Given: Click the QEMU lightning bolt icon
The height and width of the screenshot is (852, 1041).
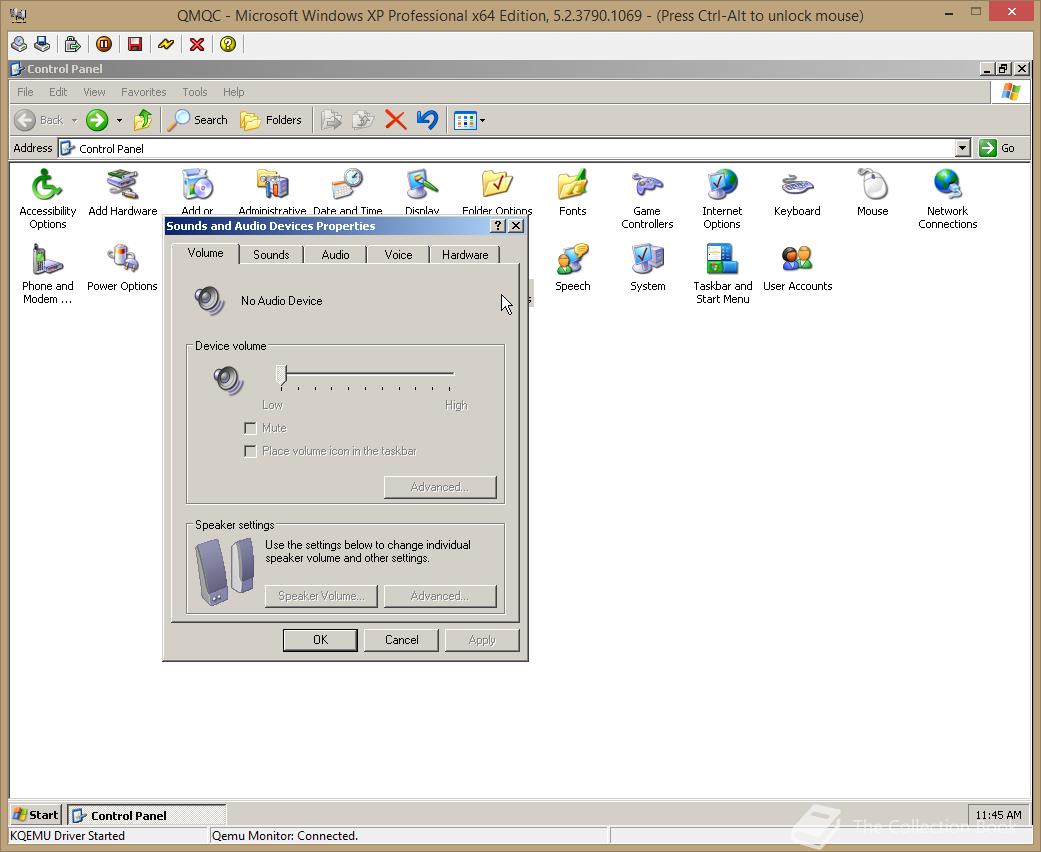Looking at the screenshot, I should click(x=166, y=44).
